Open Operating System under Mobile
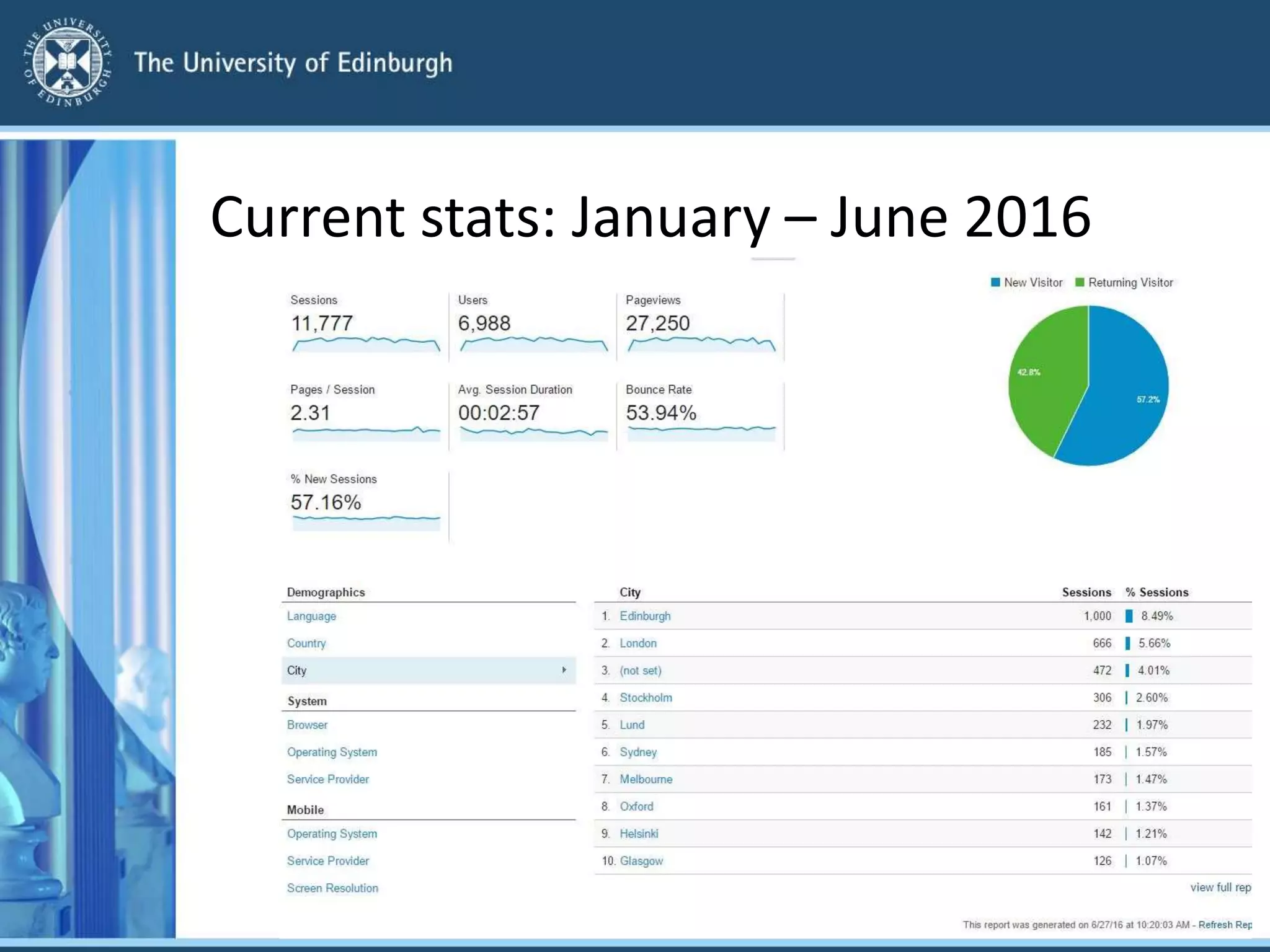Image resolution: width=1270 pixels, height=952 pixels. pos(332,834)
